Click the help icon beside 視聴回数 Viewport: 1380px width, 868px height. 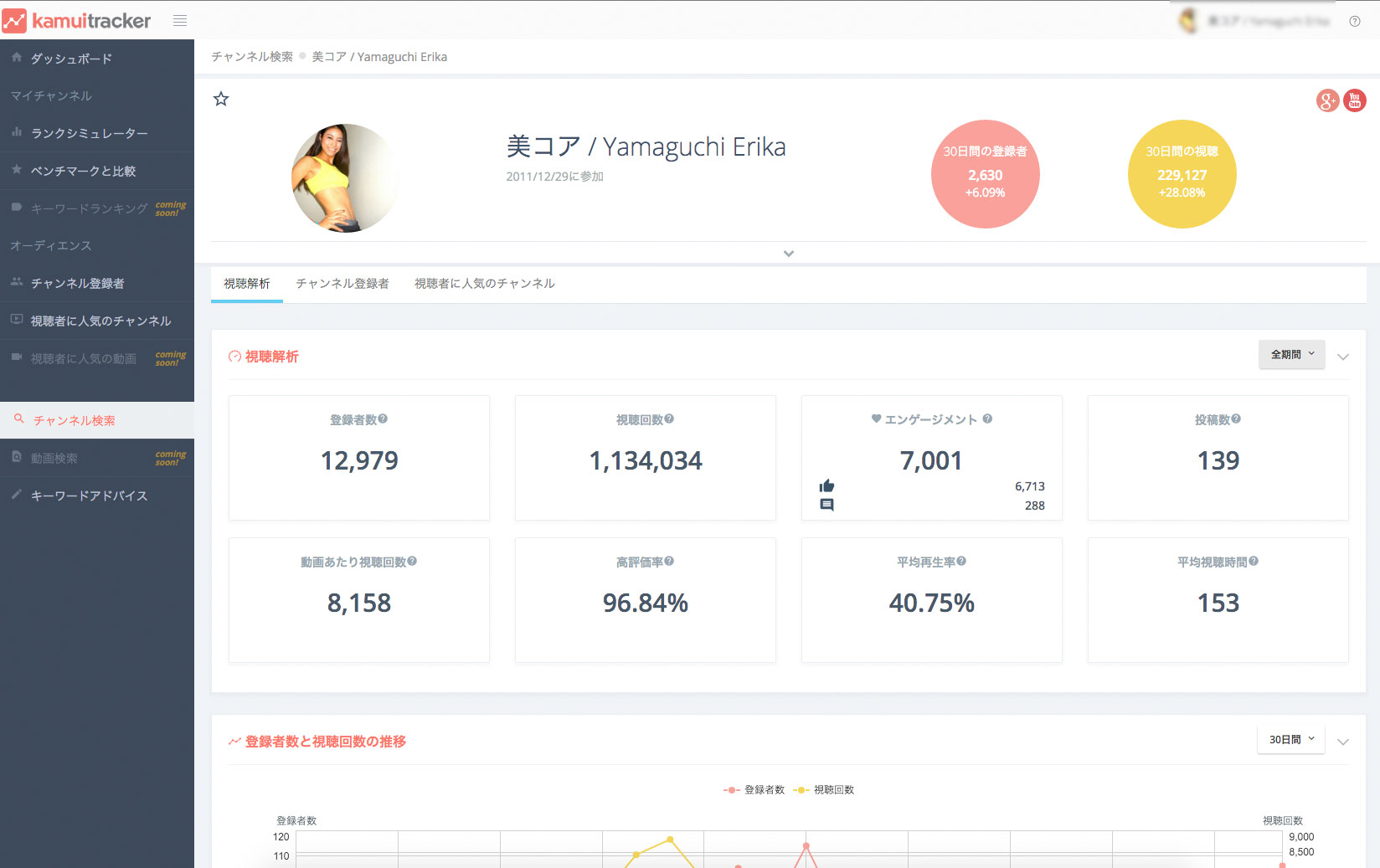click(669, 419)
